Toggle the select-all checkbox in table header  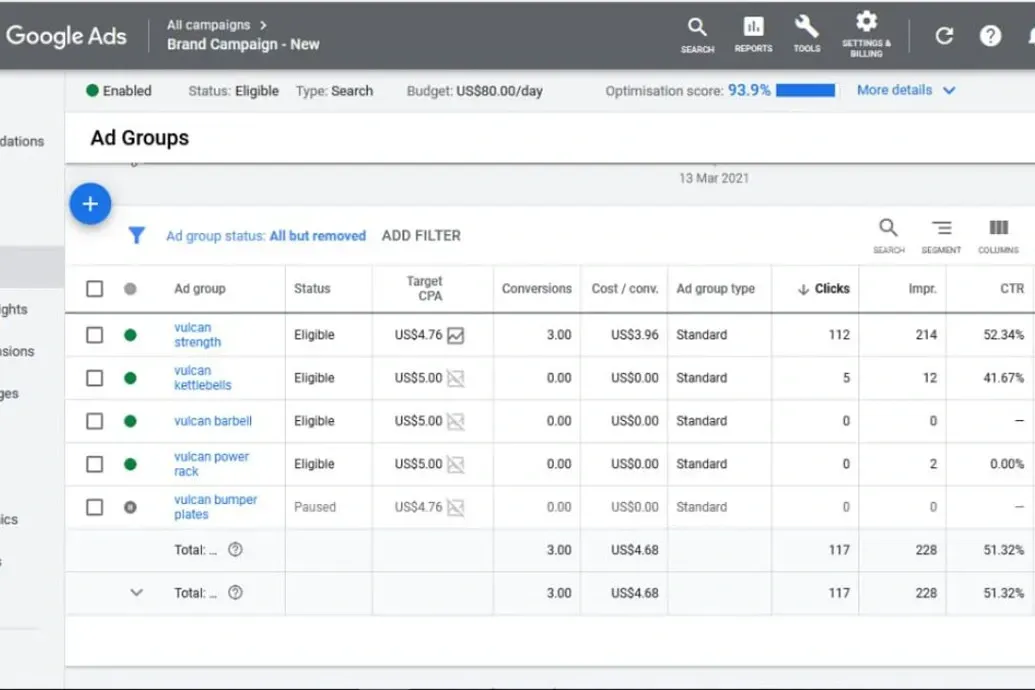94,289
